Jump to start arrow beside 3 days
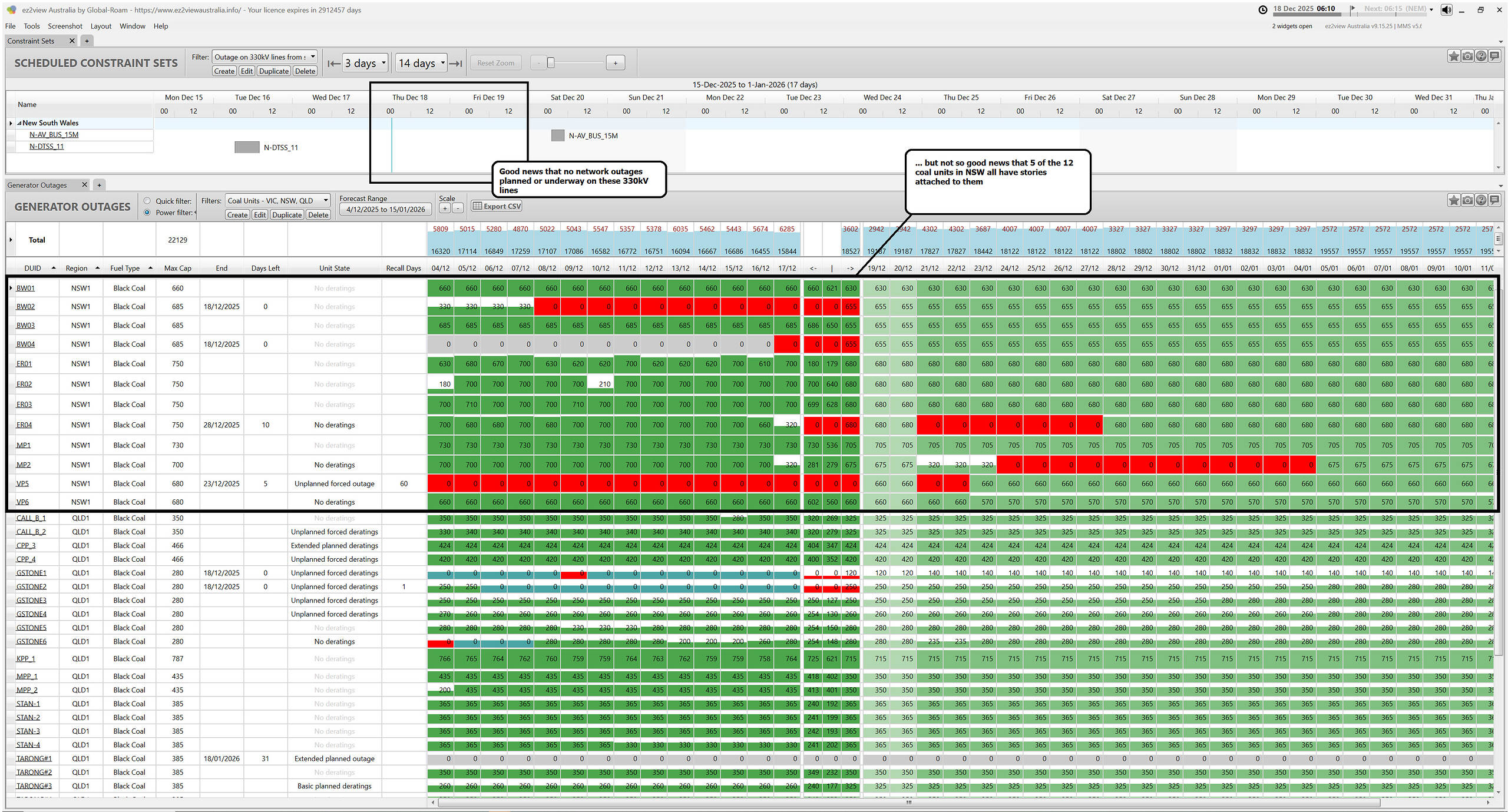Screen dimensions: 1508x812 coord(333,64)
